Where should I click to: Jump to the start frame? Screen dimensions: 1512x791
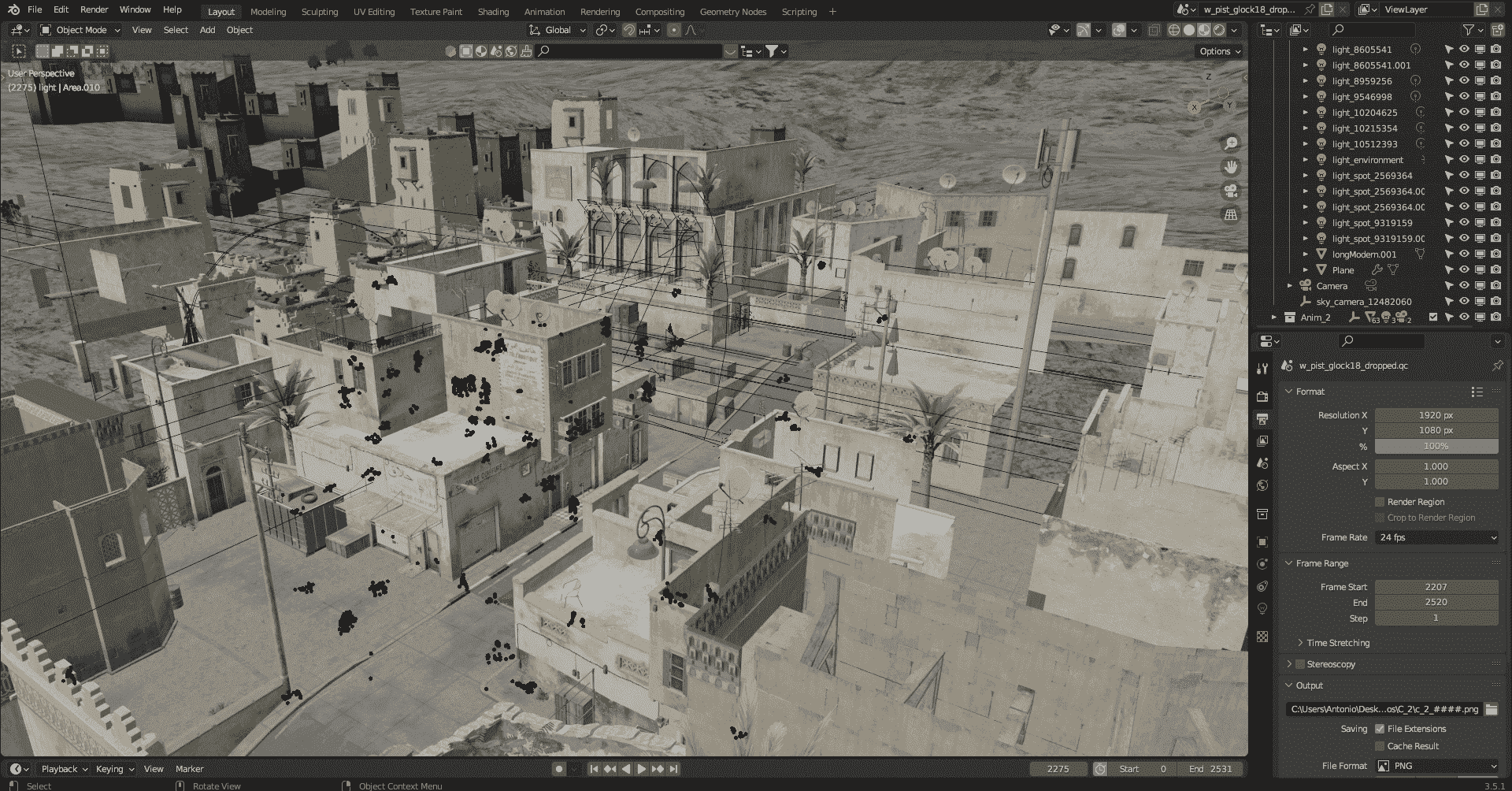(x=594, y=769)
